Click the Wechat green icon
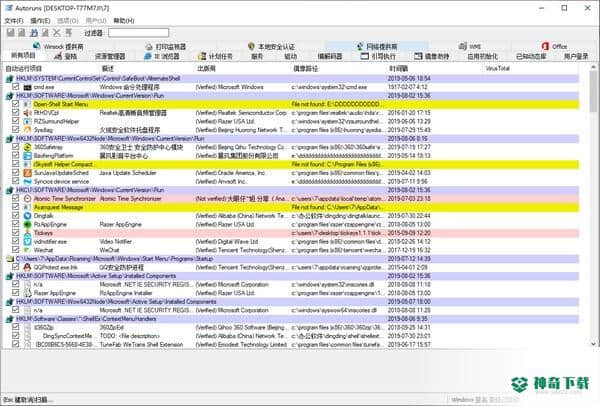The image size is (600, 406). coord(27,250)
